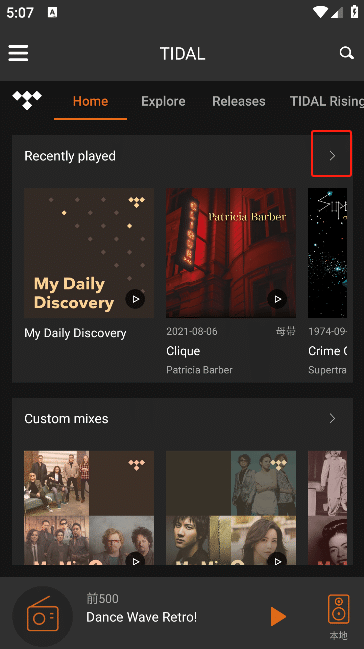Open the hamburger navigation menu
The image size is (364, 649).
(18, 53)
